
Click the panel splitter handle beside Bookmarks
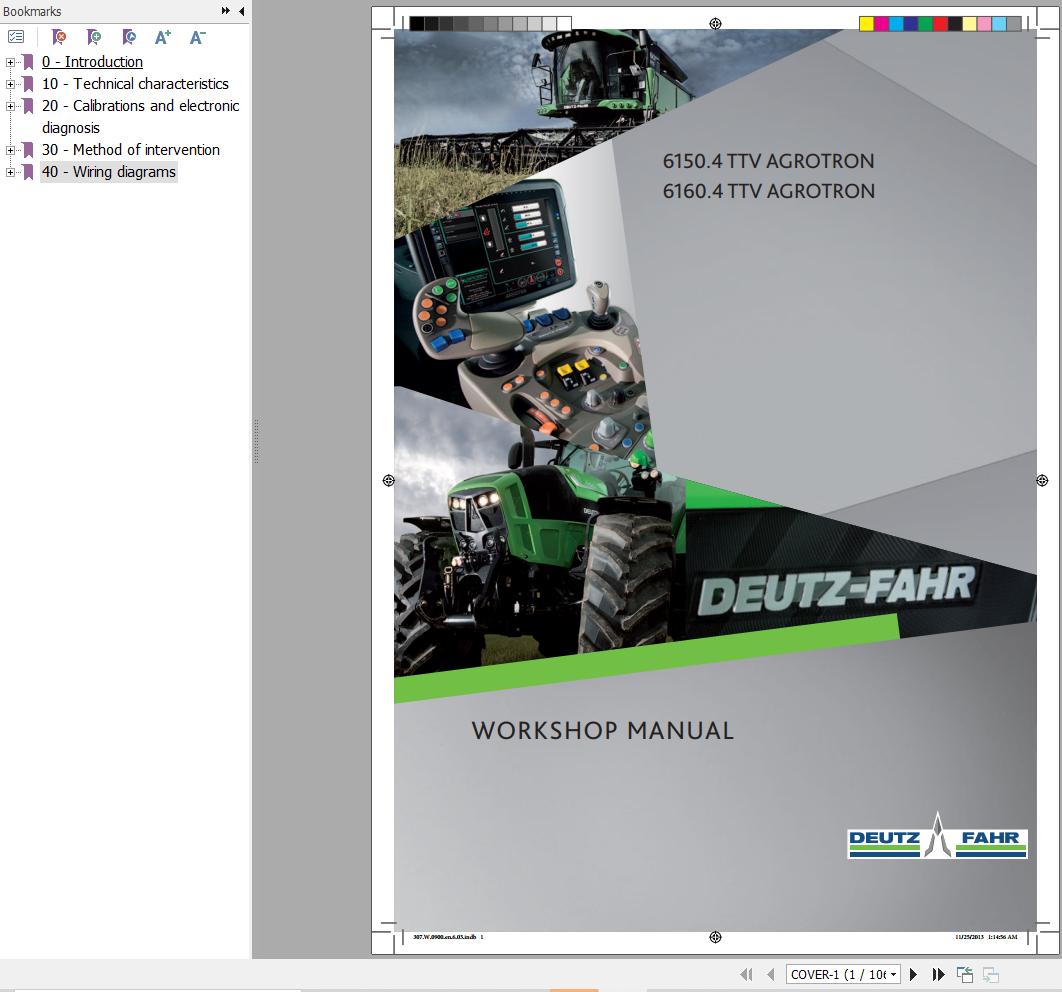tap(256, 440)
